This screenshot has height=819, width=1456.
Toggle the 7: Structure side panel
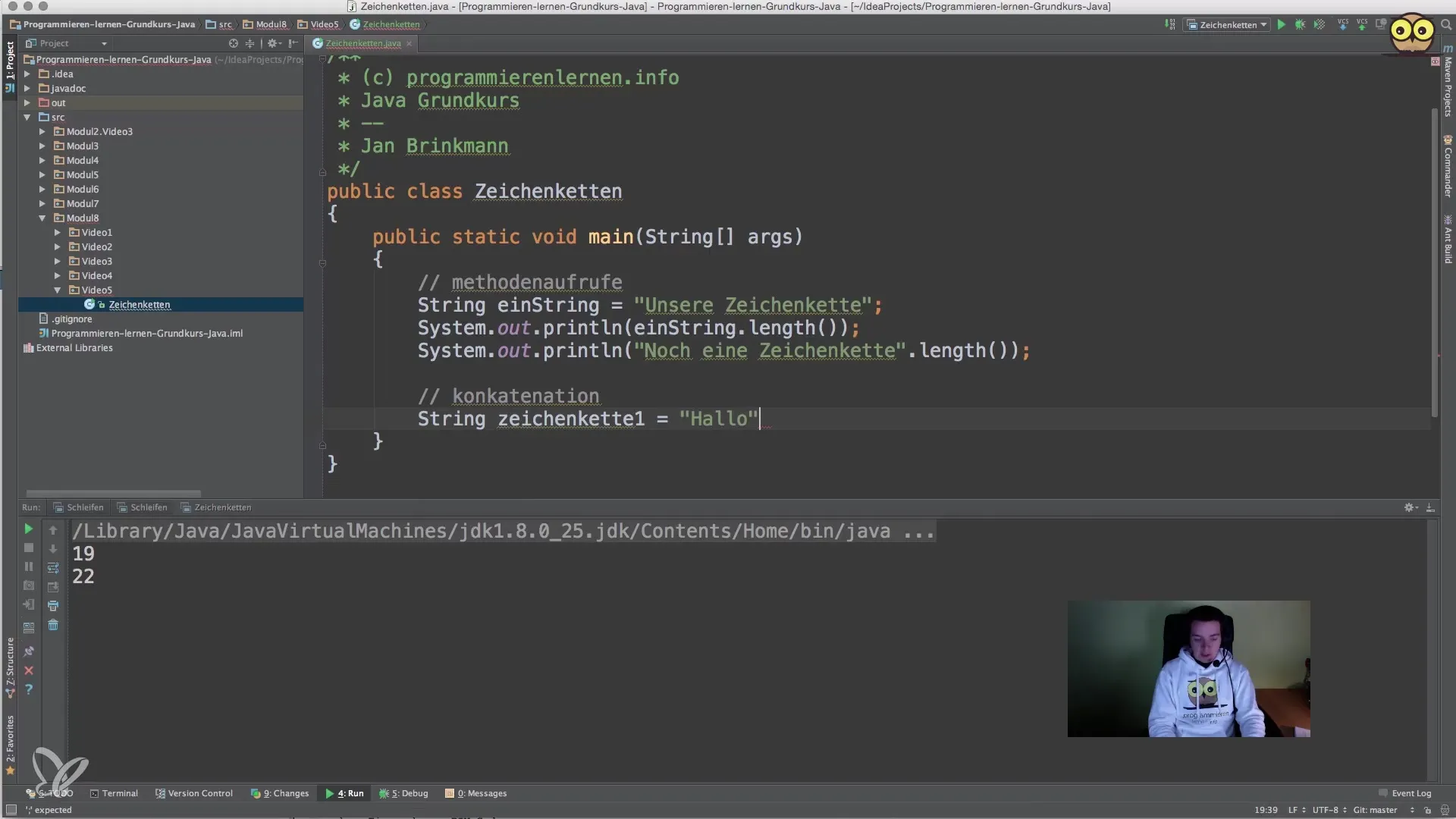tap(10, 667)
